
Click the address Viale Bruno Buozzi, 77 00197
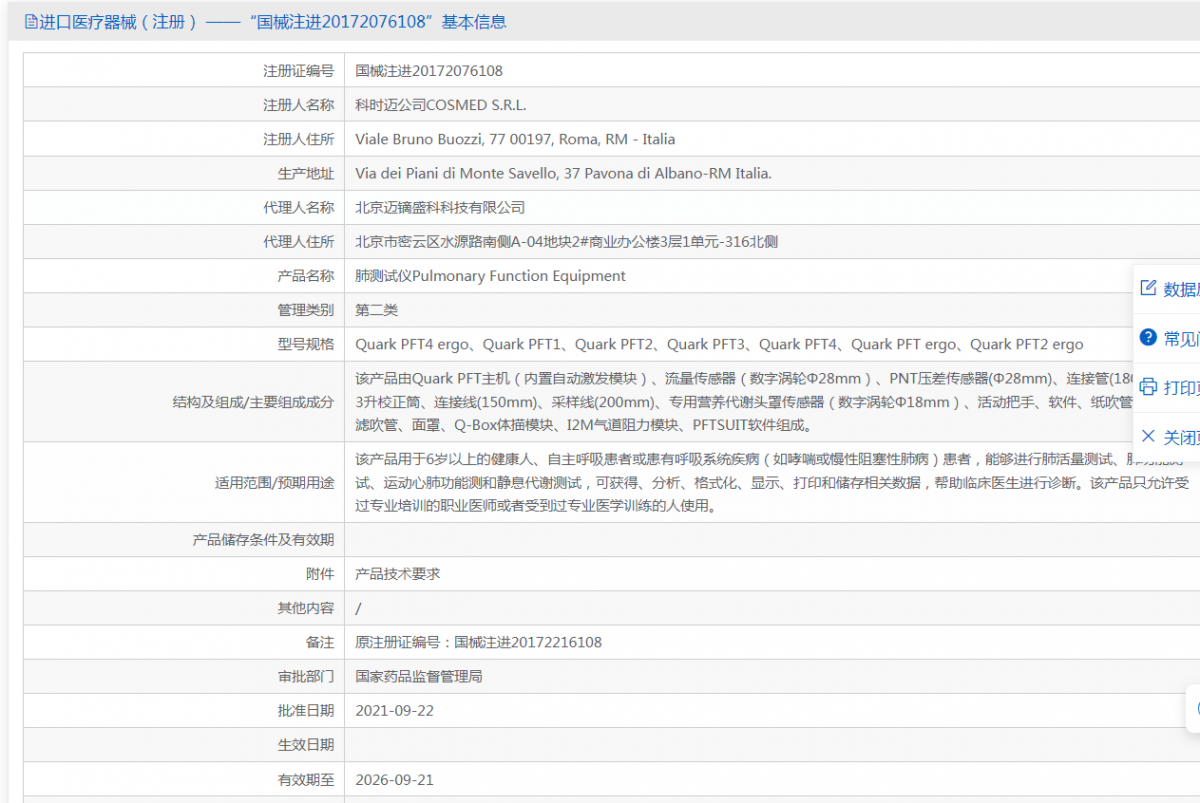(515, 139)
